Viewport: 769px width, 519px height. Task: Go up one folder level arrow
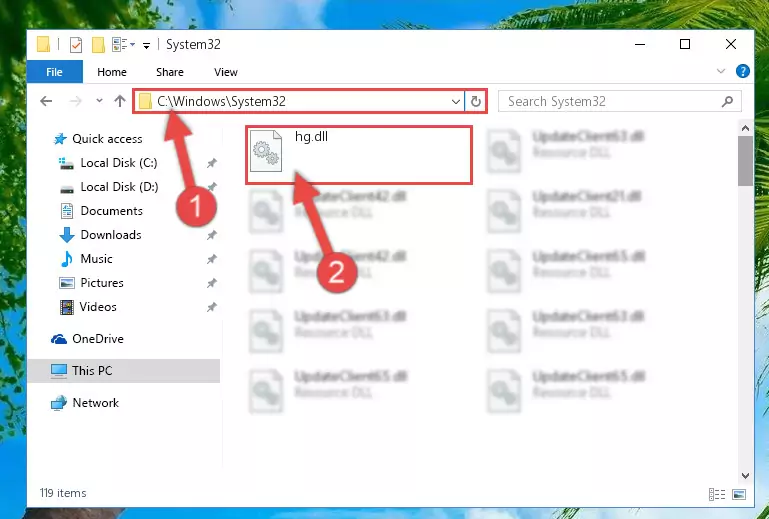click(x=120, y=101)
